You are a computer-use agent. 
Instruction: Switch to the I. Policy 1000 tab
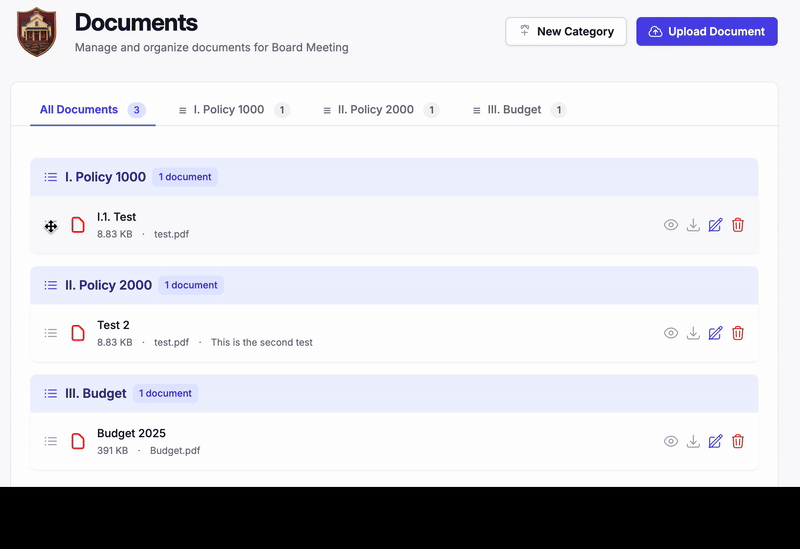tap(234, 110)
